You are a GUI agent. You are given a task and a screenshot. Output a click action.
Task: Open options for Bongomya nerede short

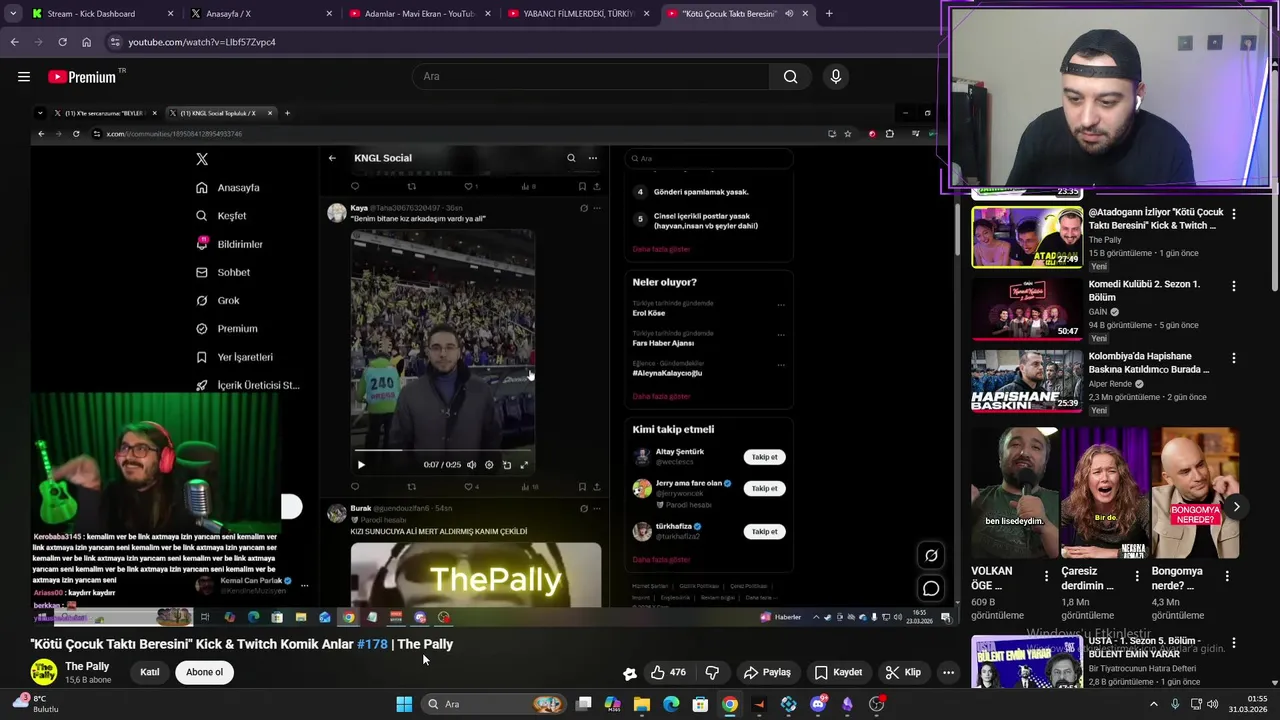click(x=1227, y=577)
